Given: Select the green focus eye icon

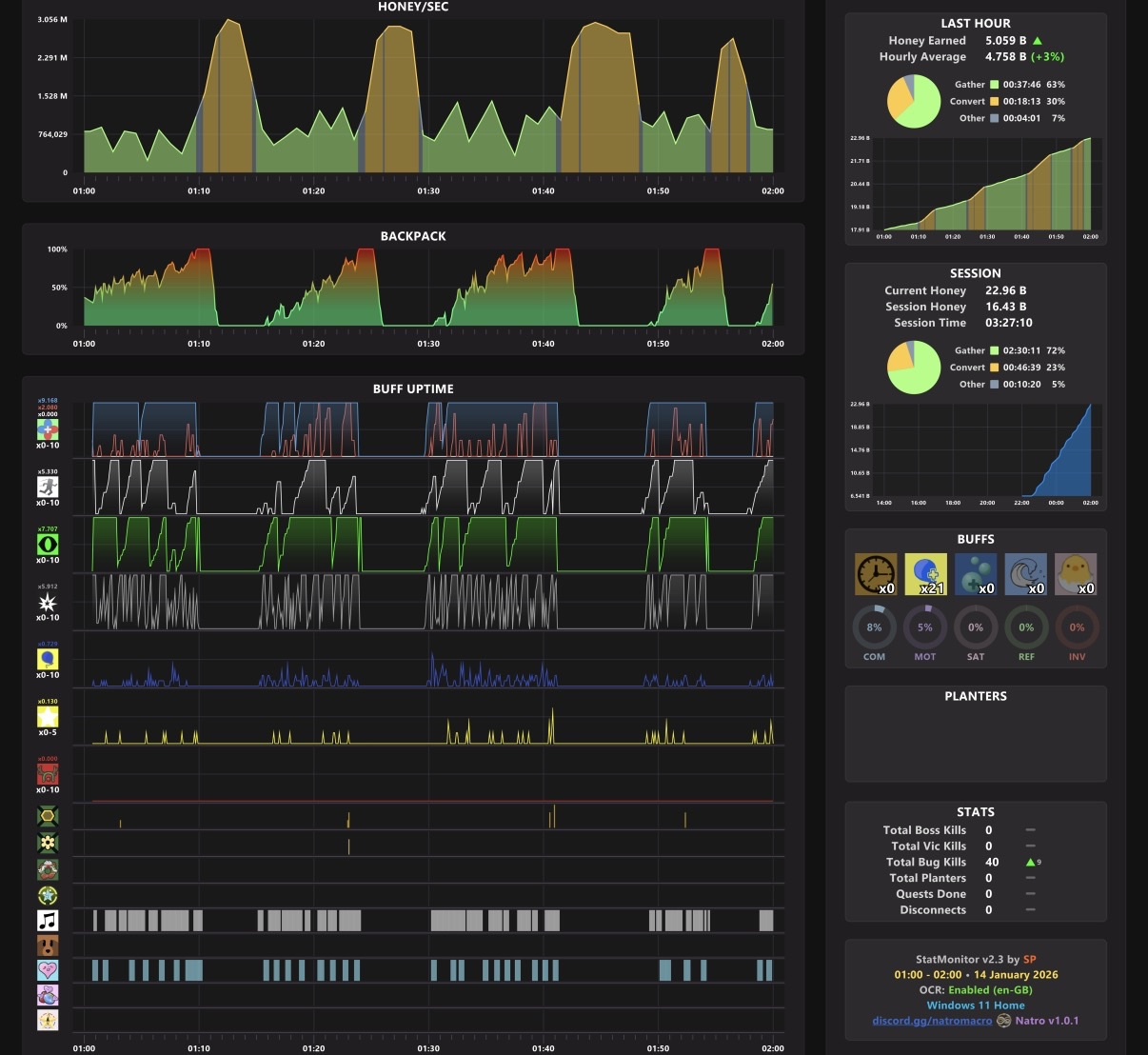Looking at the screenshot, I should tap(48, 545).
